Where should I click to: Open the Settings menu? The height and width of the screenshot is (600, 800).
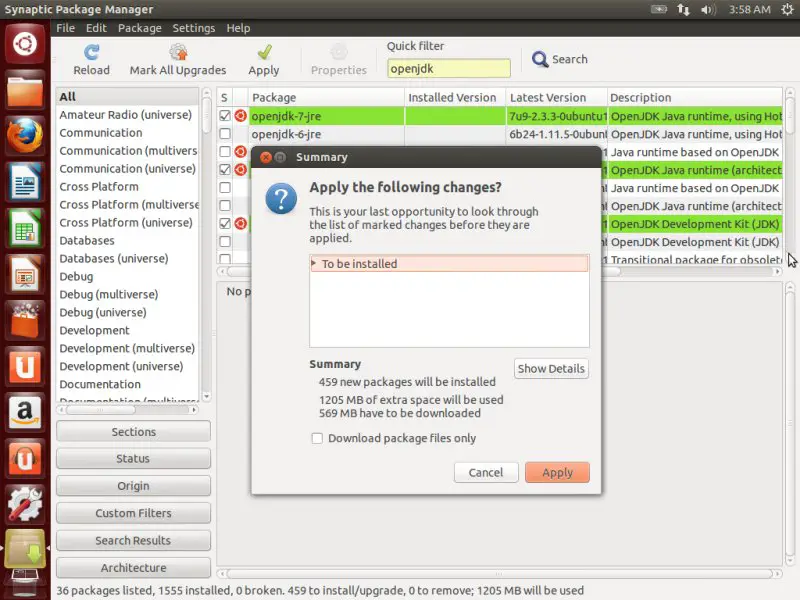pos(194,28)
